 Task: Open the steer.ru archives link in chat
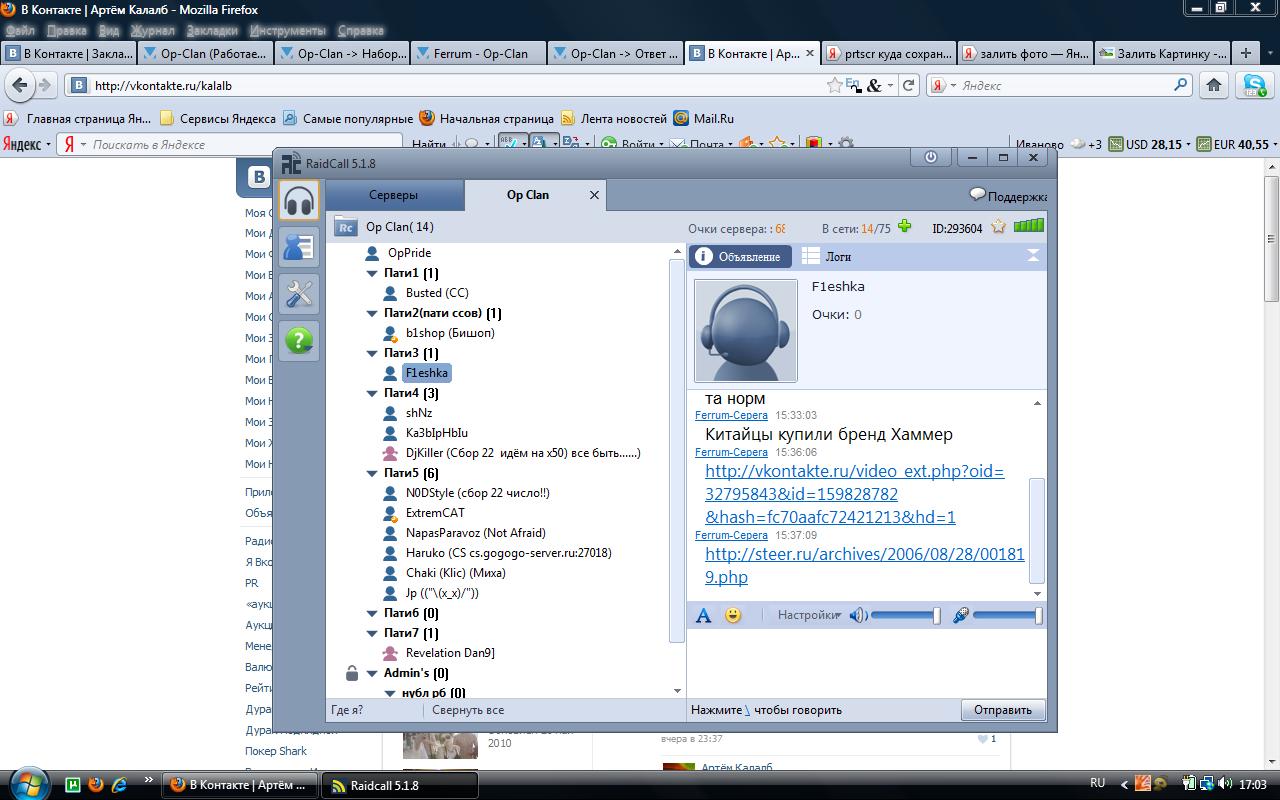(864, 565)
